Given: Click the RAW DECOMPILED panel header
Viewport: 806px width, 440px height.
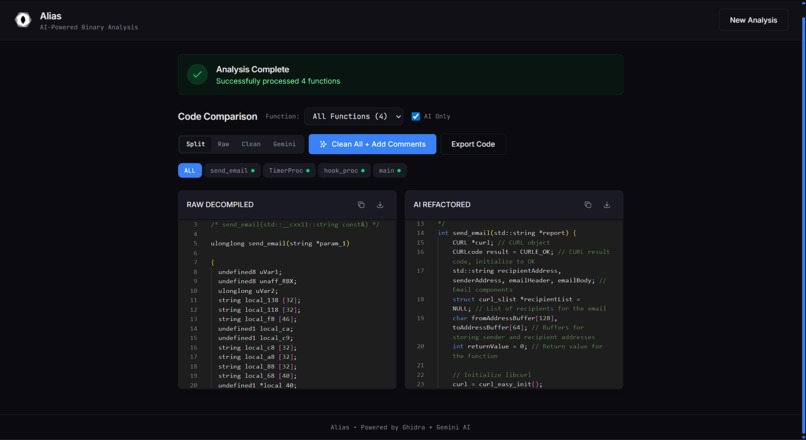Looking at the screenshot, I should coord(287,205).
